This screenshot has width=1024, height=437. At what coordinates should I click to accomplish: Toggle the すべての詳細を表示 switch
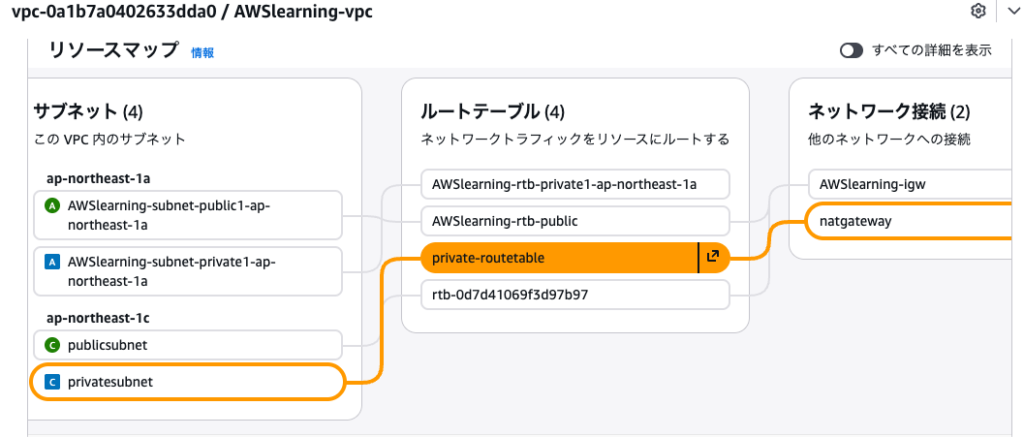click(x=851, y=51)
